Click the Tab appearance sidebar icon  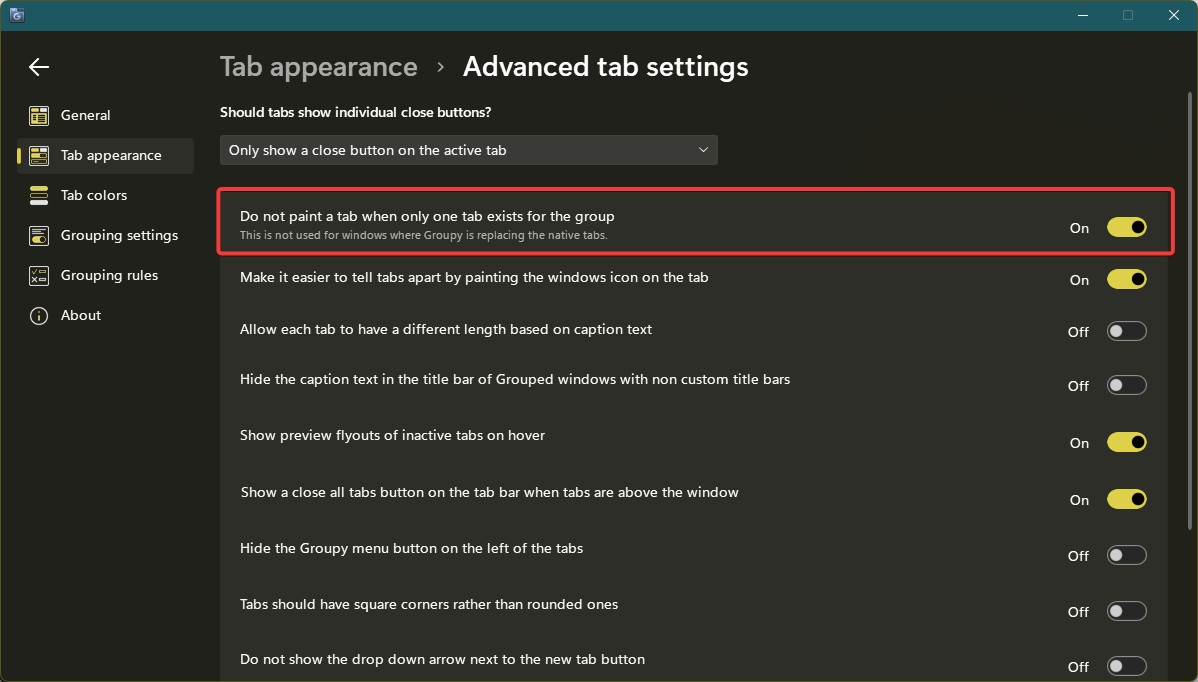tap(39, 156)
